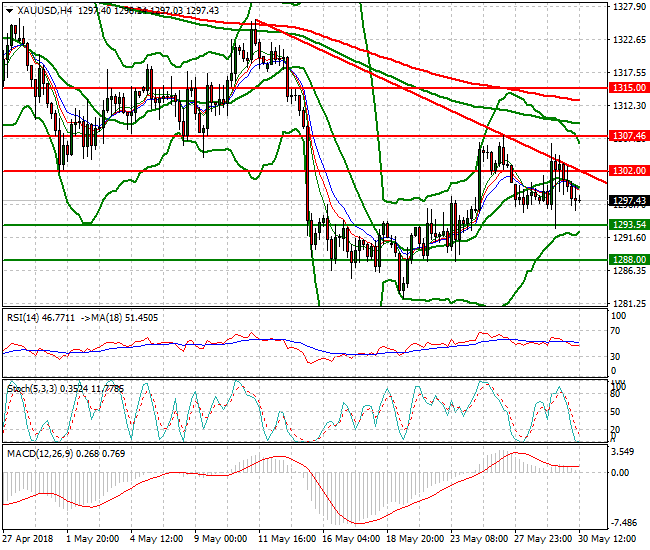Click the 27 May 23:00 time label
This screenshot has height=550, width=650.
(543, 539)
